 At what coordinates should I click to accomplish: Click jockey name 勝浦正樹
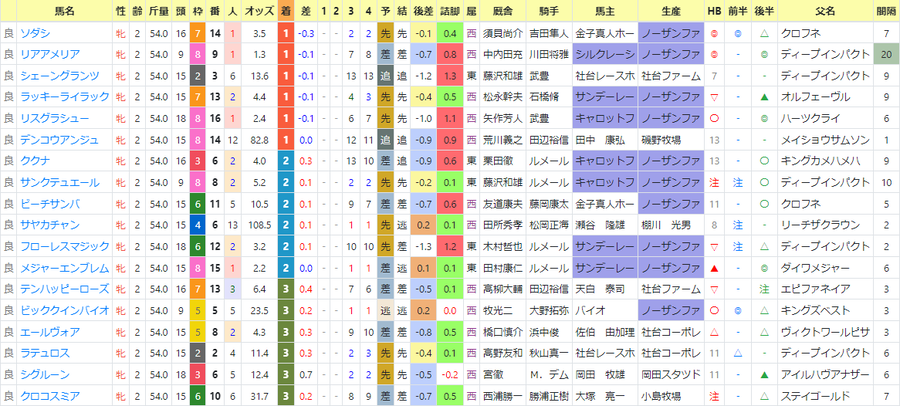549,396
